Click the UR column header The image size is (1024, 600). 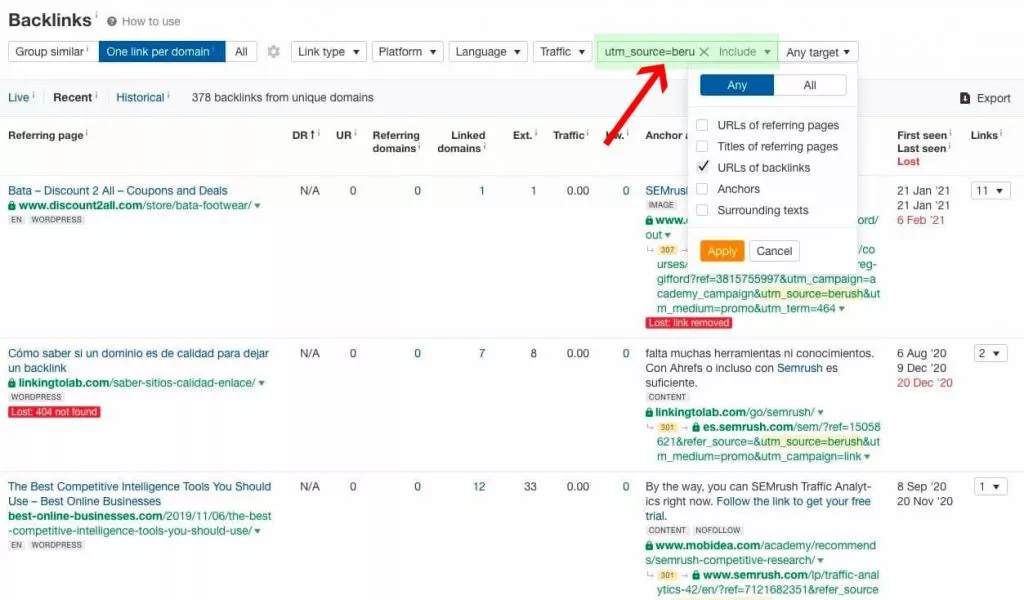[x=344, y=135]
